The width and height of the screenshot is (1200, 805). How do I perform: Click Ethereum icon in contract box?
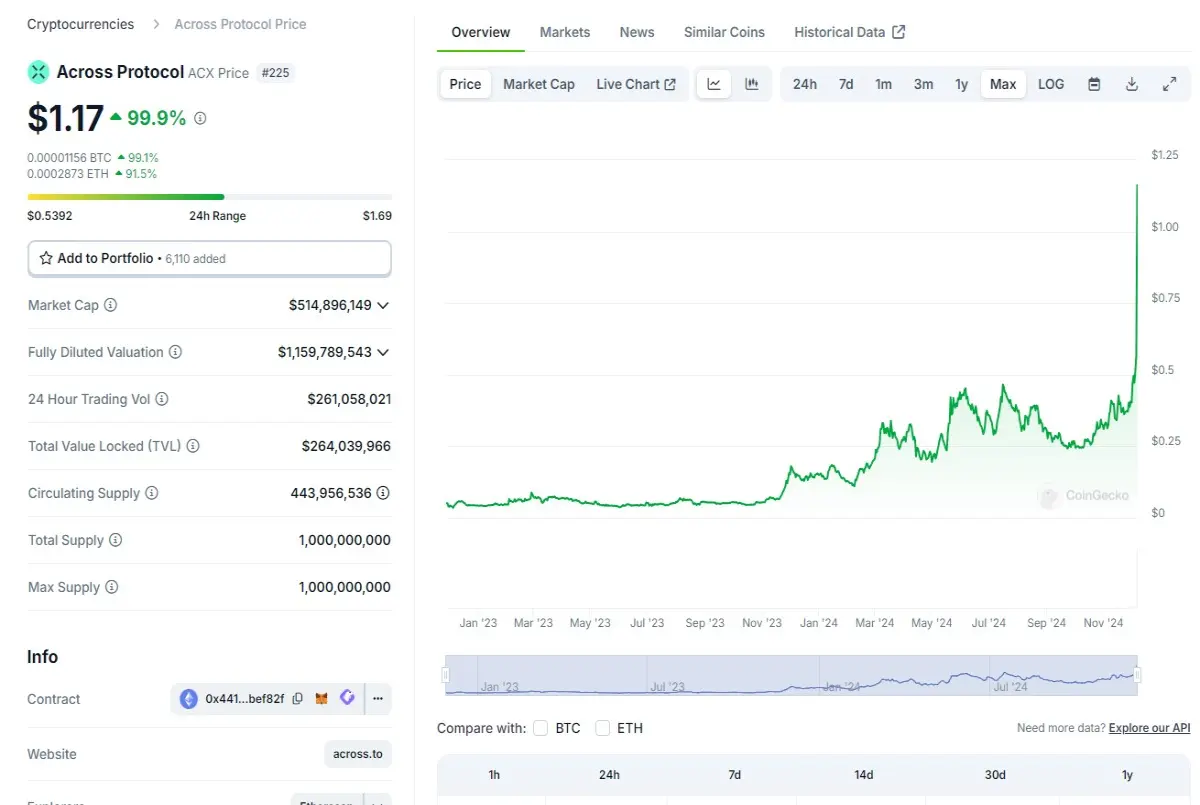click(189, 699)
